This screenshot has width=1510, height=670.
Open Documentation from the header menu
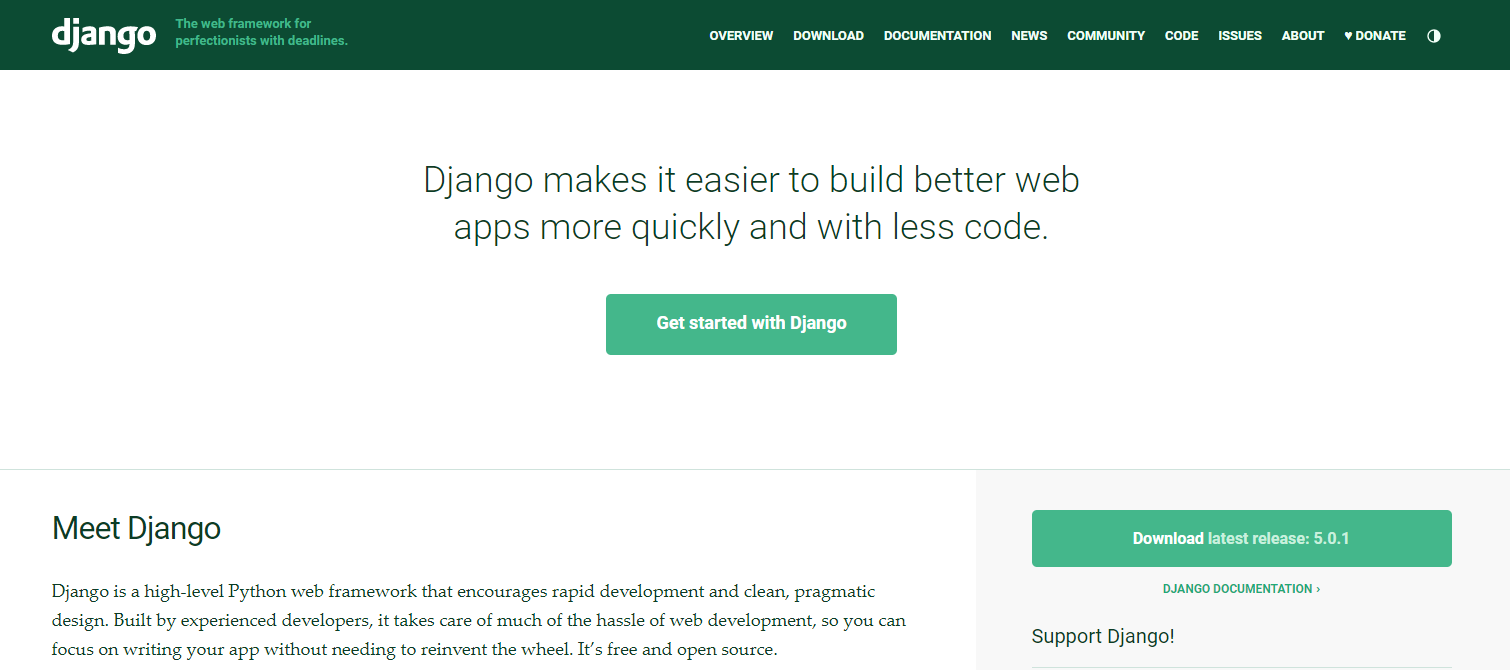(937, 36)
